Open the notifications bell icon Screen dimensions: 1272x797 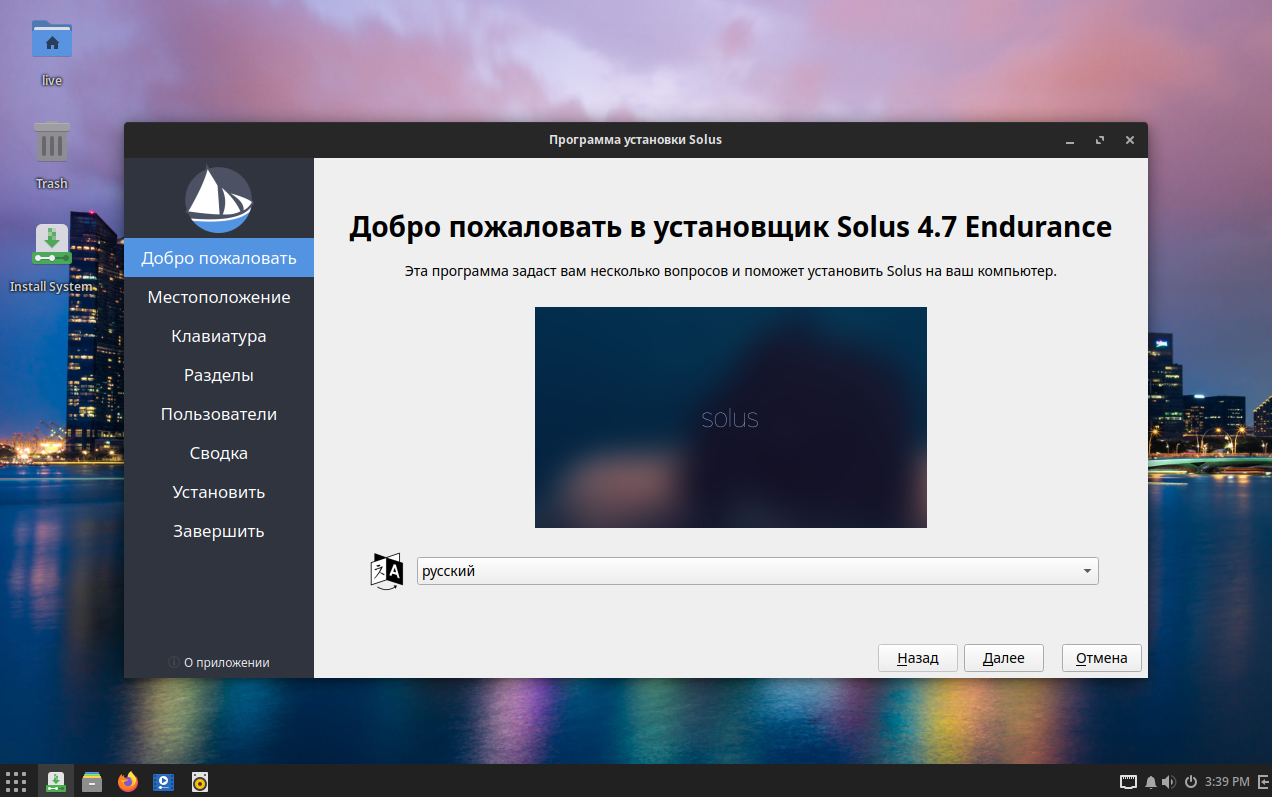(x=1148, y=781)
